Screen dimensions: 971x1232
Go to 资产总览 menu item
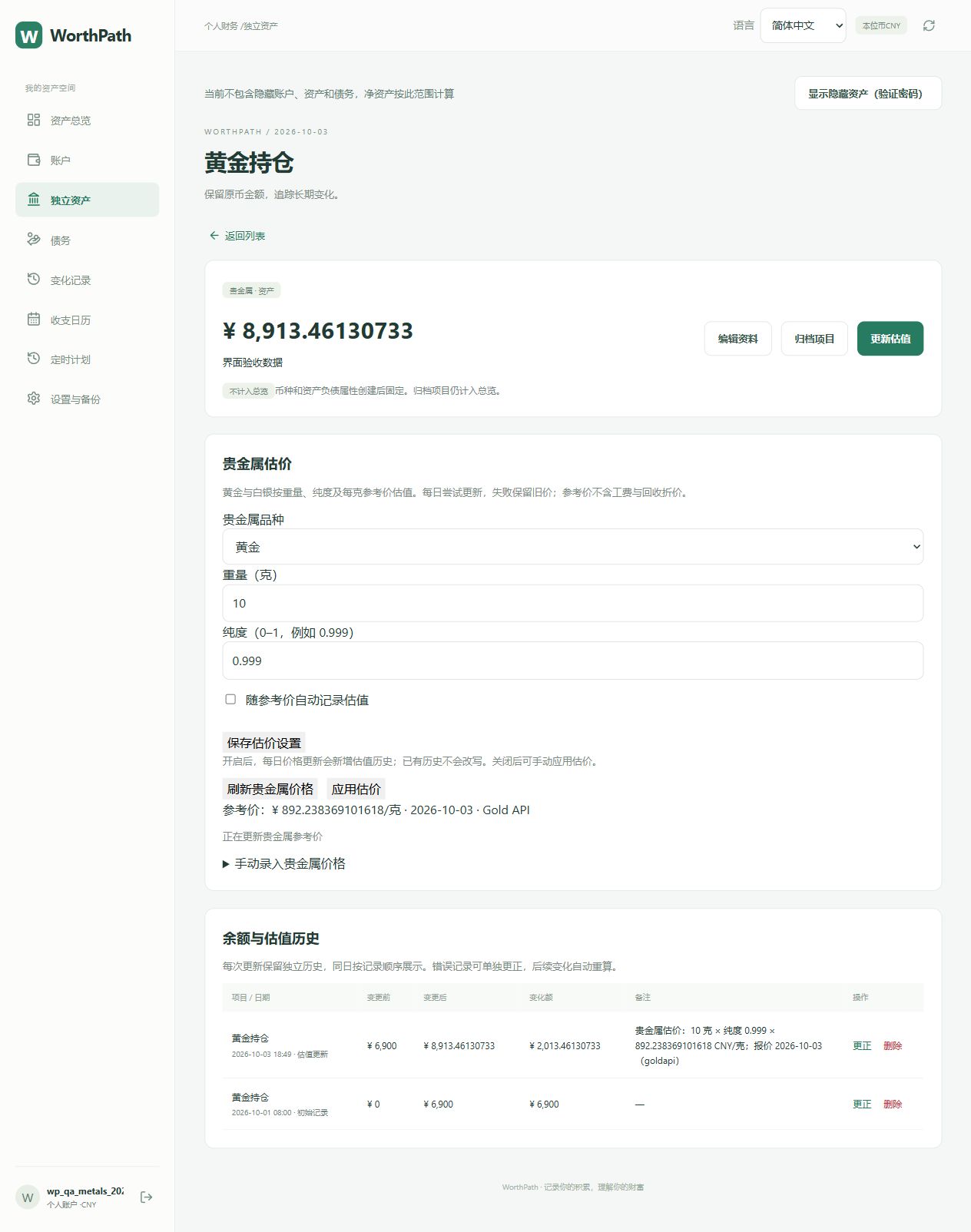pos(87,120)
